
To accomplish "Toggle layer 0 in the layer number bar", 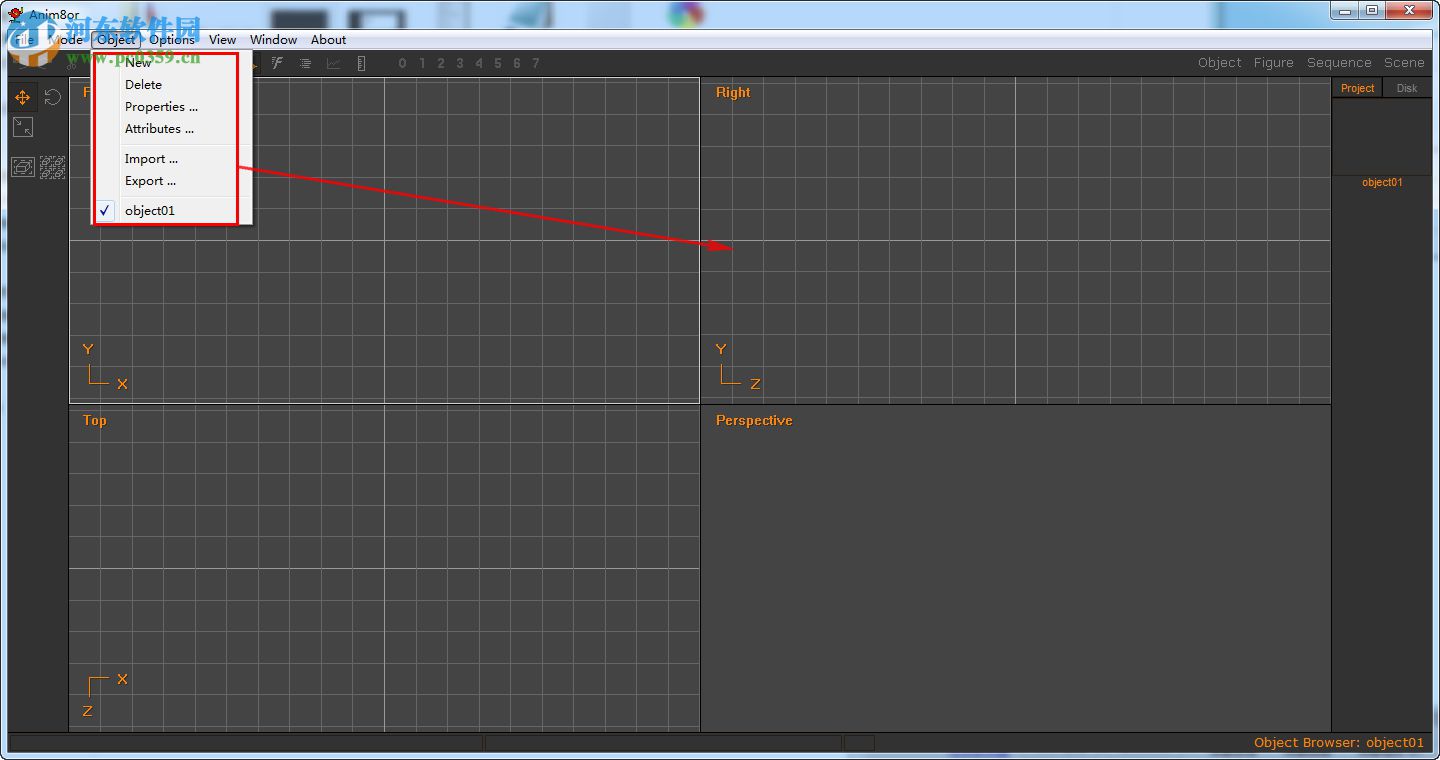I will click(402, 63).
